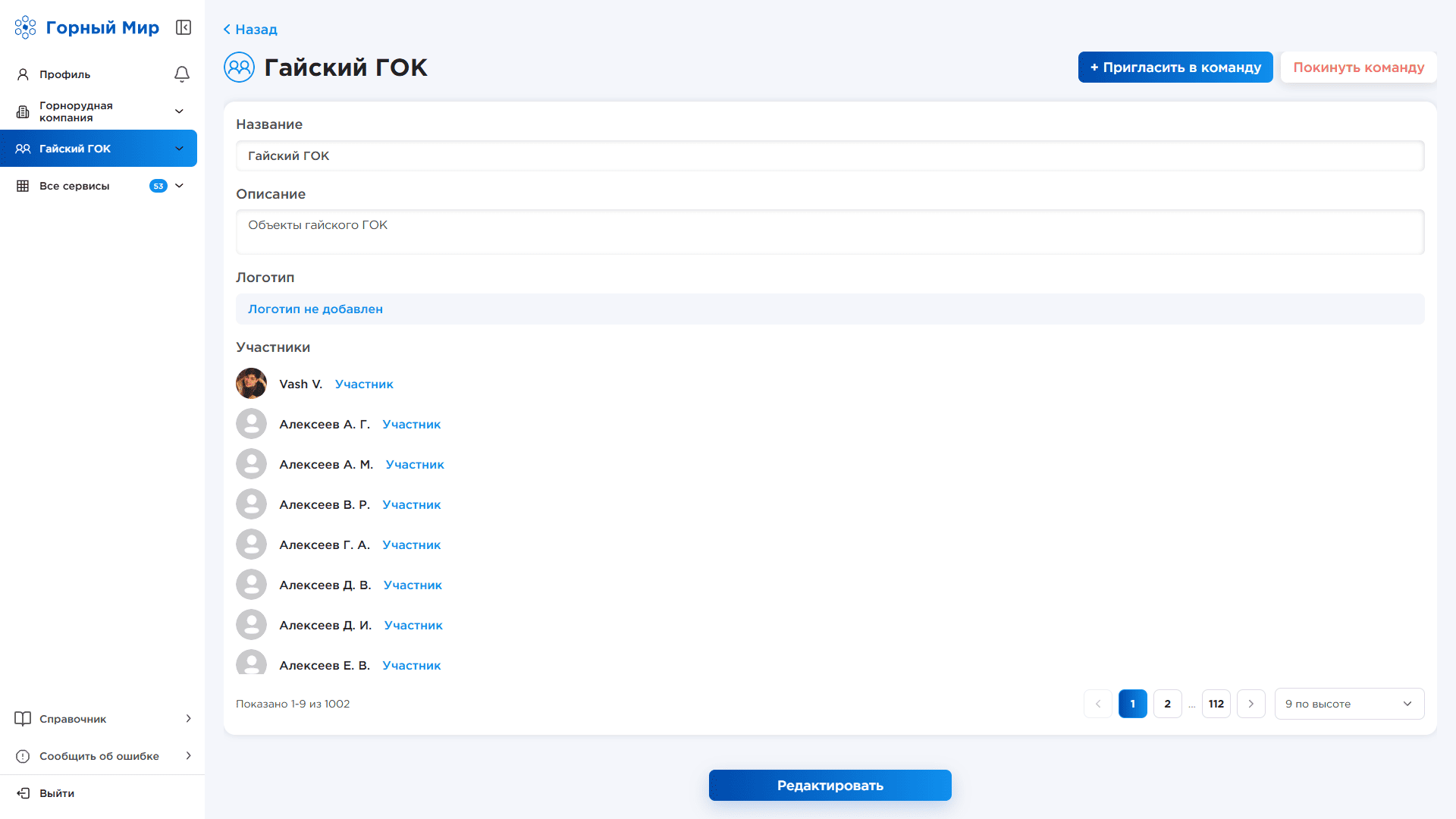
Task: Open Сообщить об ошибке submenu arrow
Action: tap(188, 756)
